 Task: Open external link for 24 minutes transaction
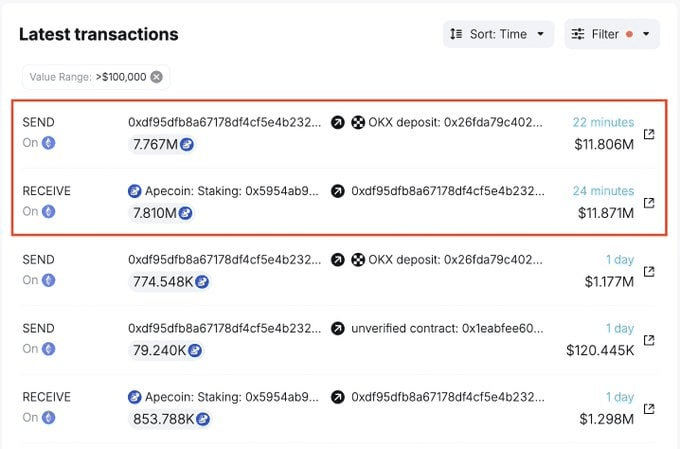649,203
